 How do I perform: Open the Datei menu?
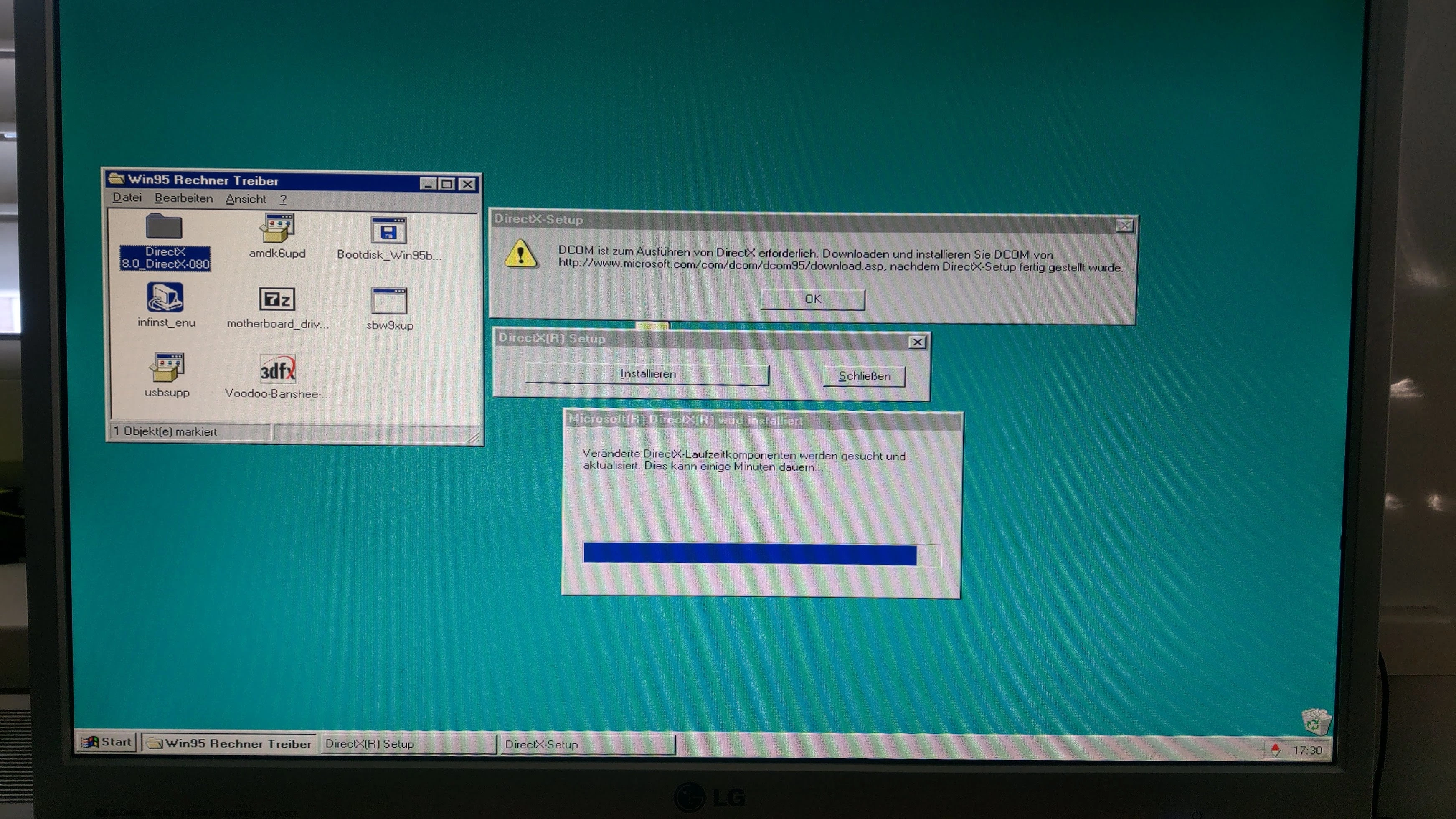click(127, 198)
